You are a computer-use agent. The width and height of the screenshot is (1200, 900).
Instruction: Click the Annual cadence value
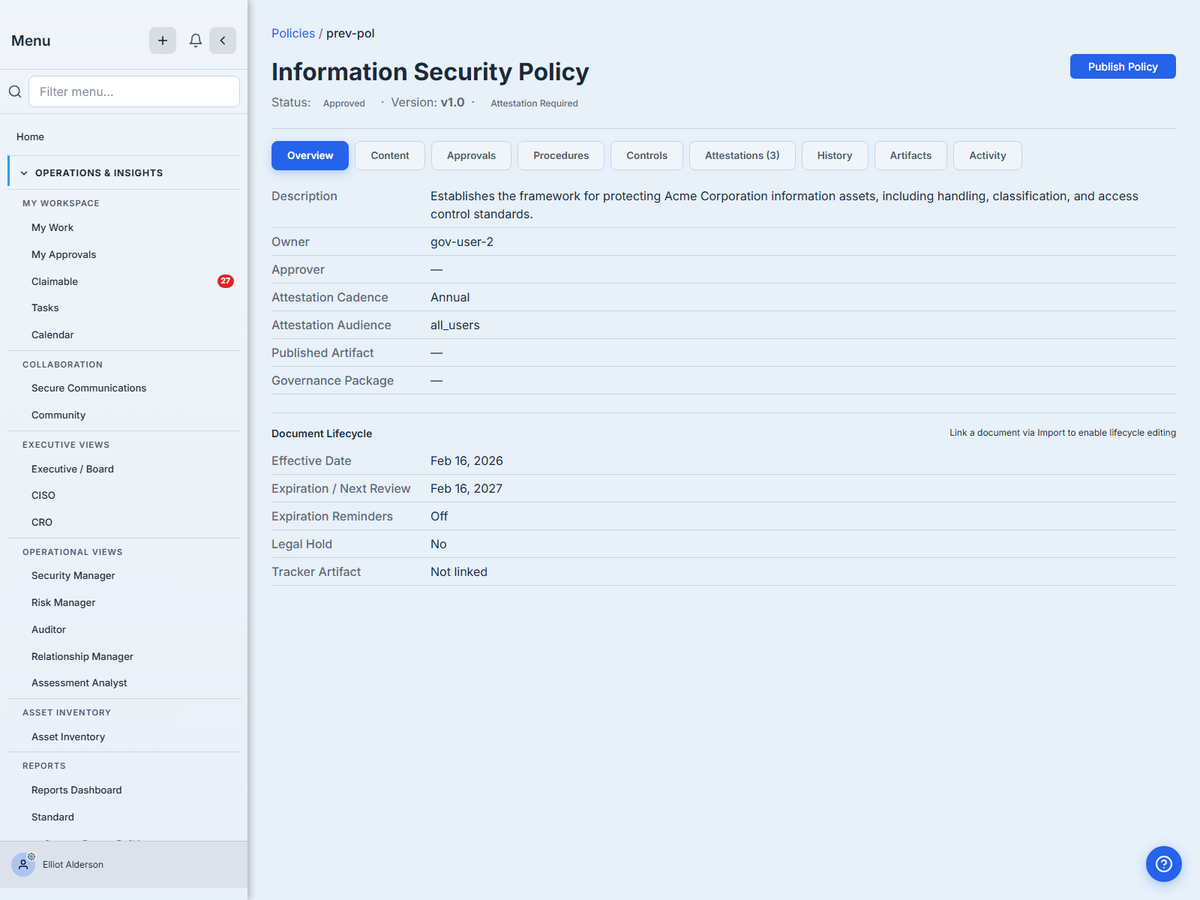(450, 297)
